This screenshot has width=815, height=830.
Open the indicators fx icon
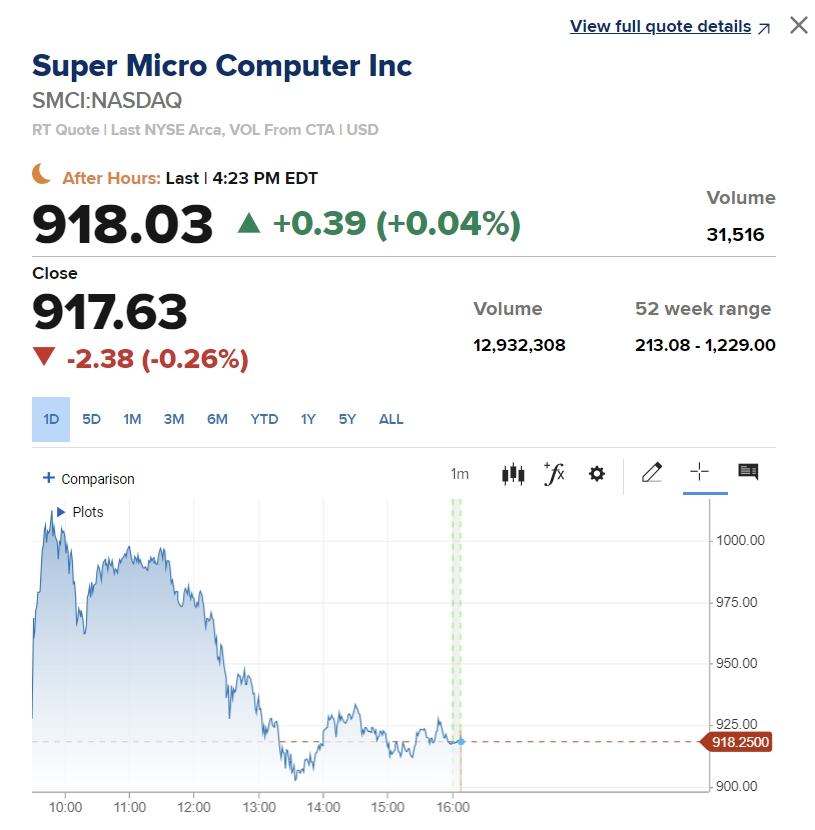click(x=554, y=474)
